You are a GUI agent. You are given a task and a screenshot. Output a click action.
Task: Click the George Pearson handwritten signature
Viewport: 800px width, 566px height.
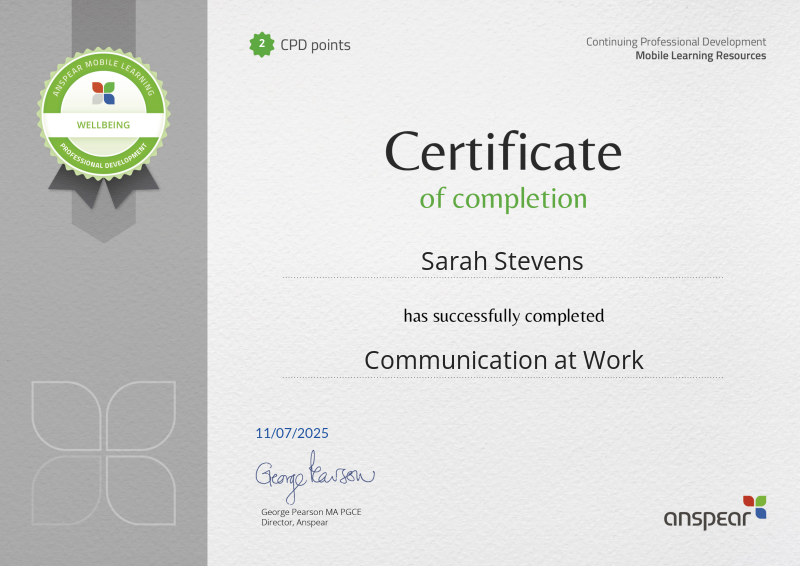[315, 476]
